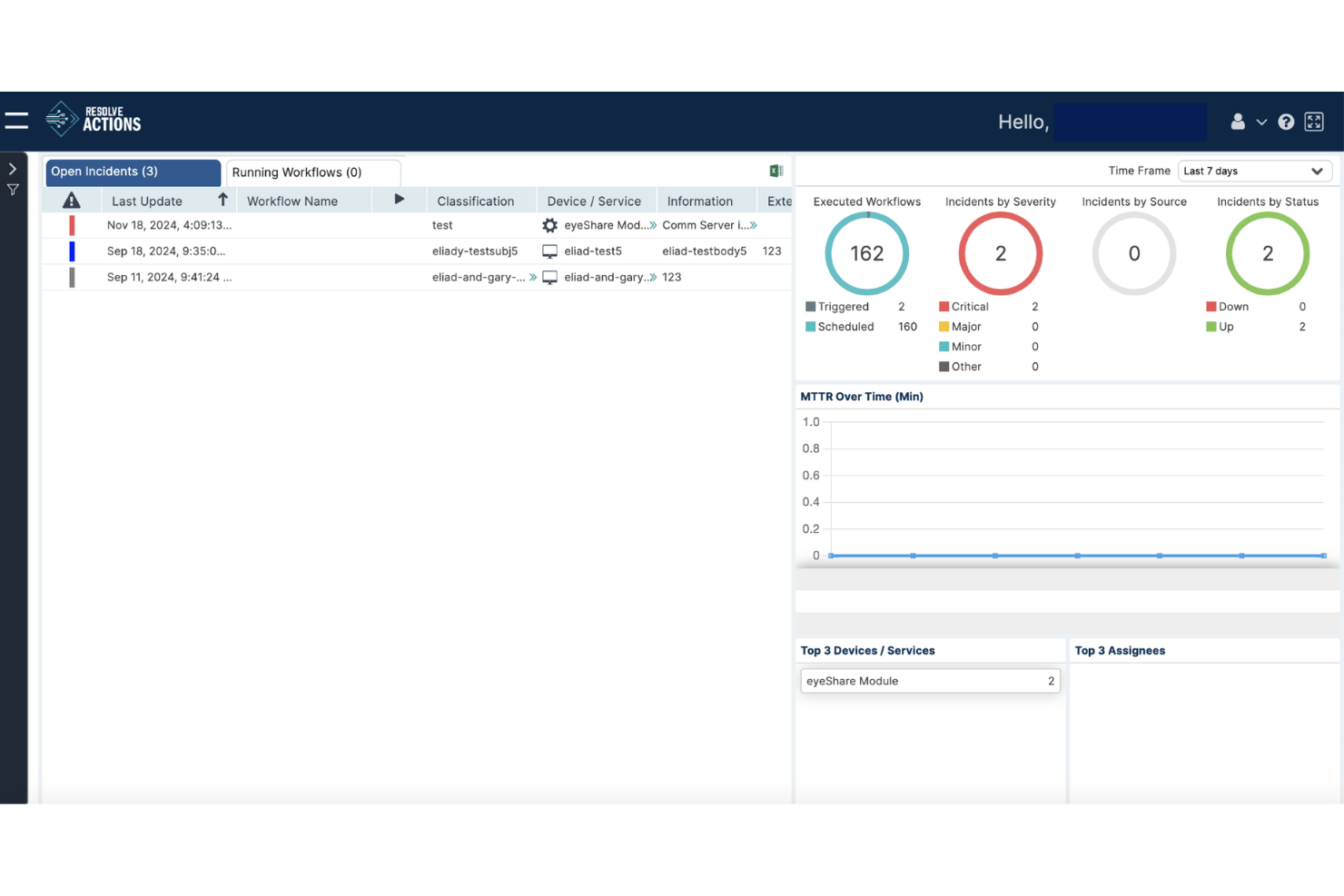
Task: Click first data point on MTTR line
Action: (x=831, y=556)
